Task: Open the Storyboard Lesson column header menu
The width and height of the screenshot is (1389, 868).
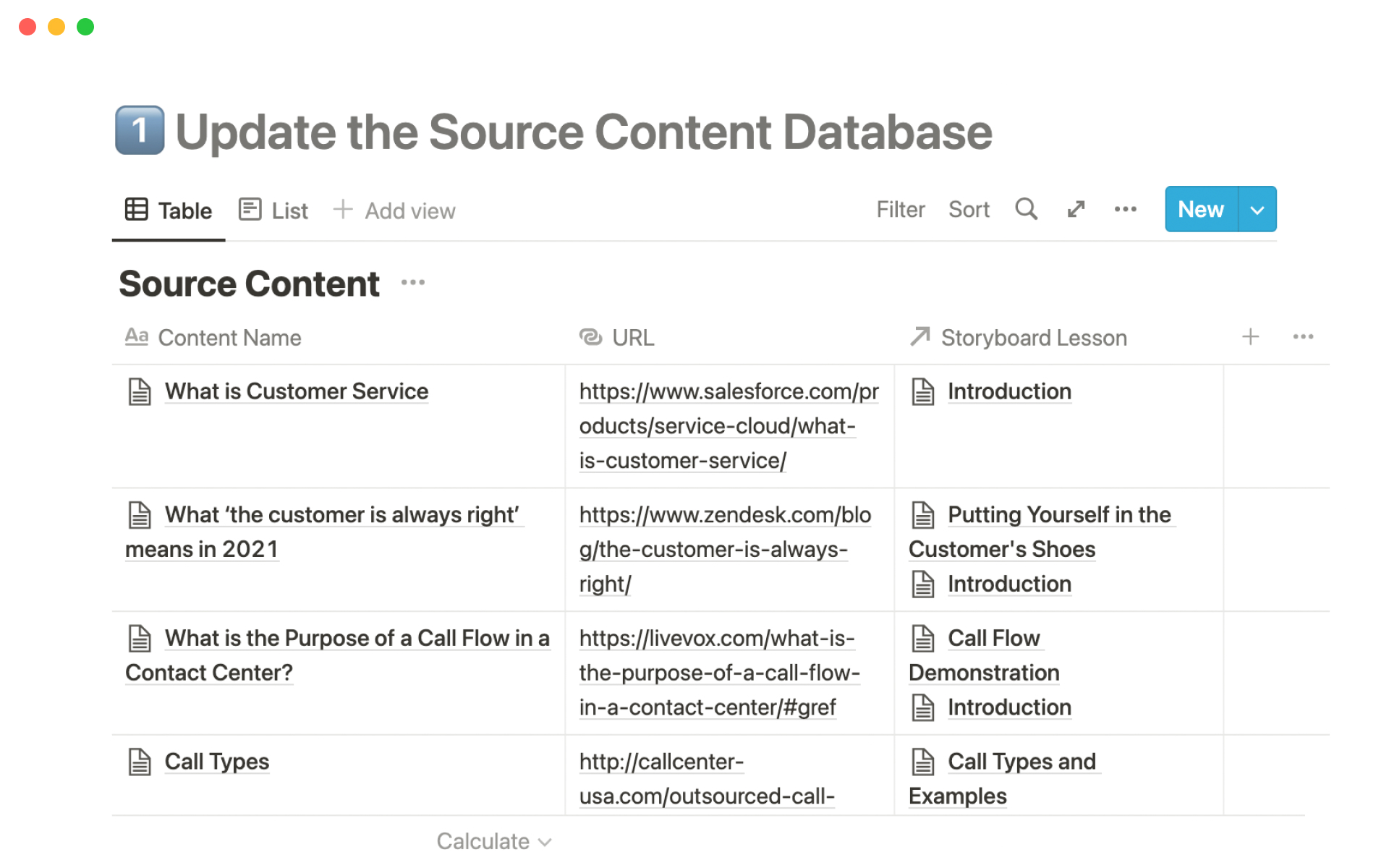Action: point(1033,338)
